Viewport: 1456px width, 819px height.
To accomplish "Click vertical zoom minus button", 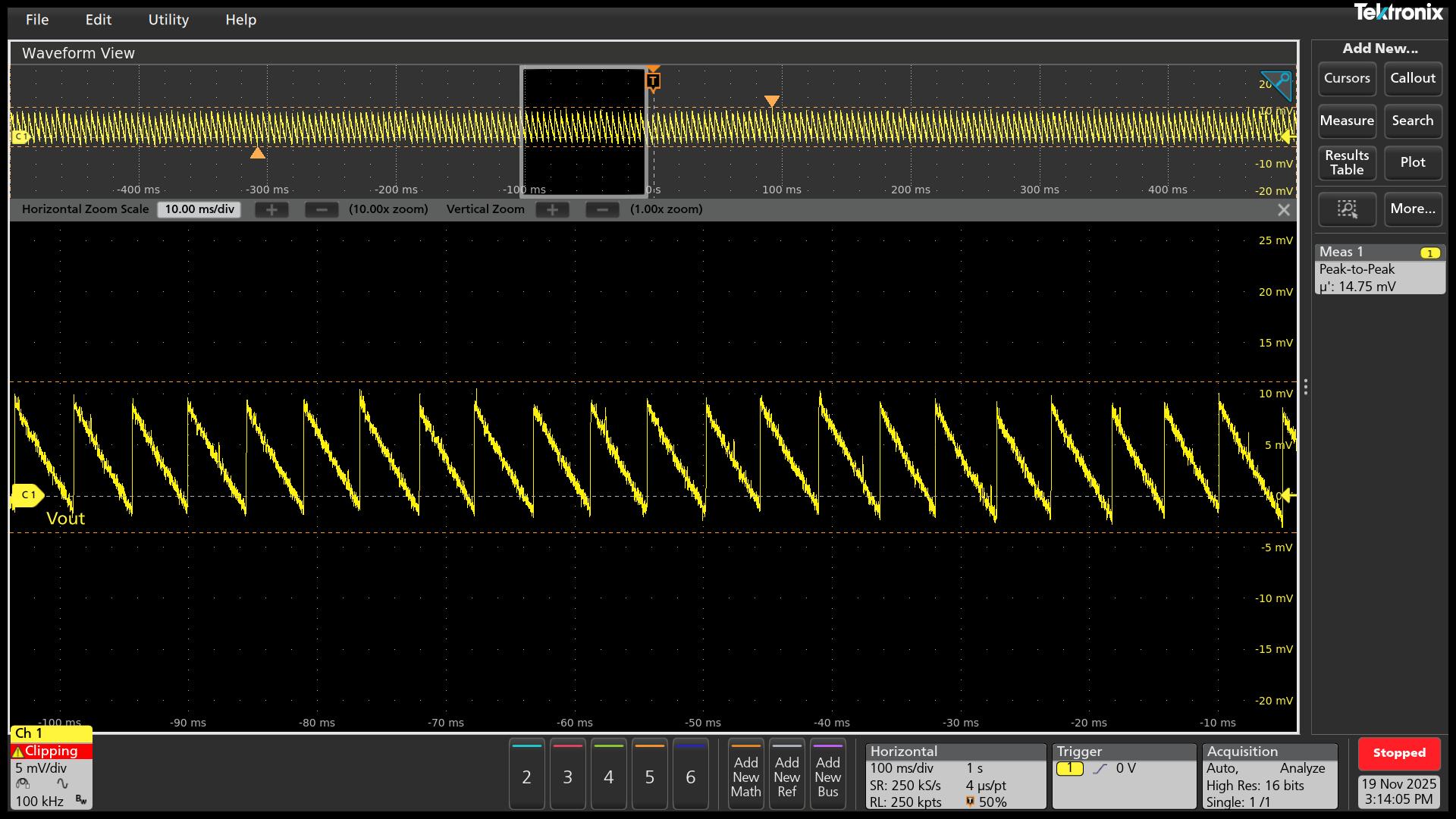I will 602,210.
